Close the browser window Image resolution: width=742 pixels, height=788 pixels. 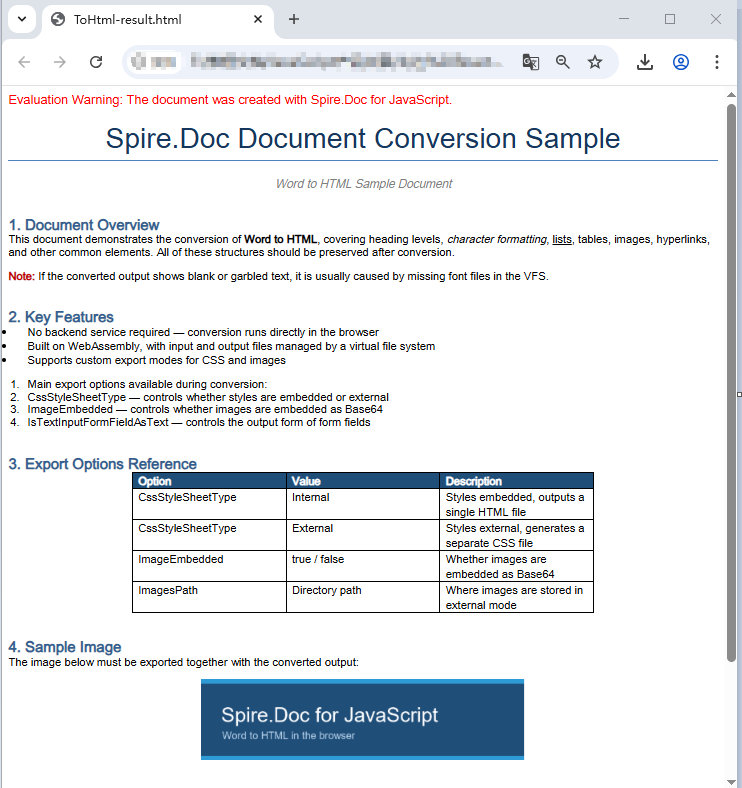[716, 19]
